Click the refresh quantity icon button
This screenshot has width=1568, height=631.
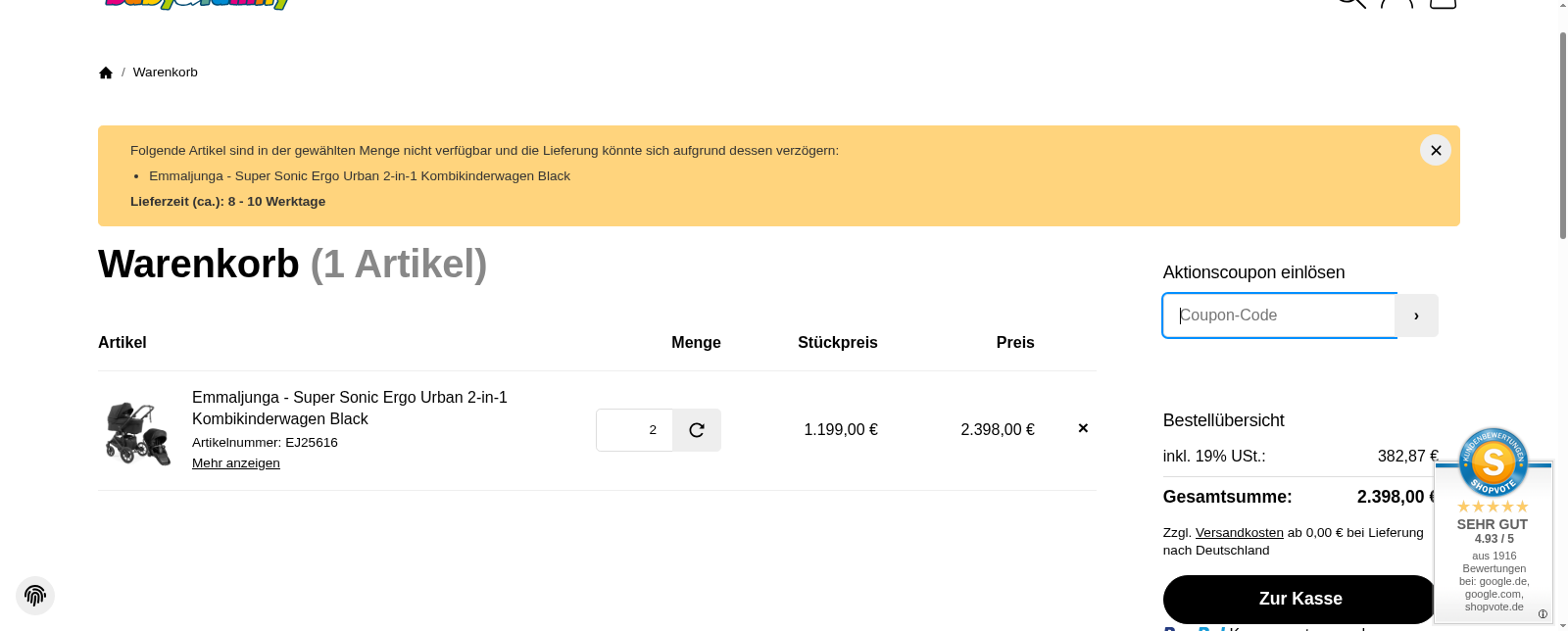click(697, 430)
